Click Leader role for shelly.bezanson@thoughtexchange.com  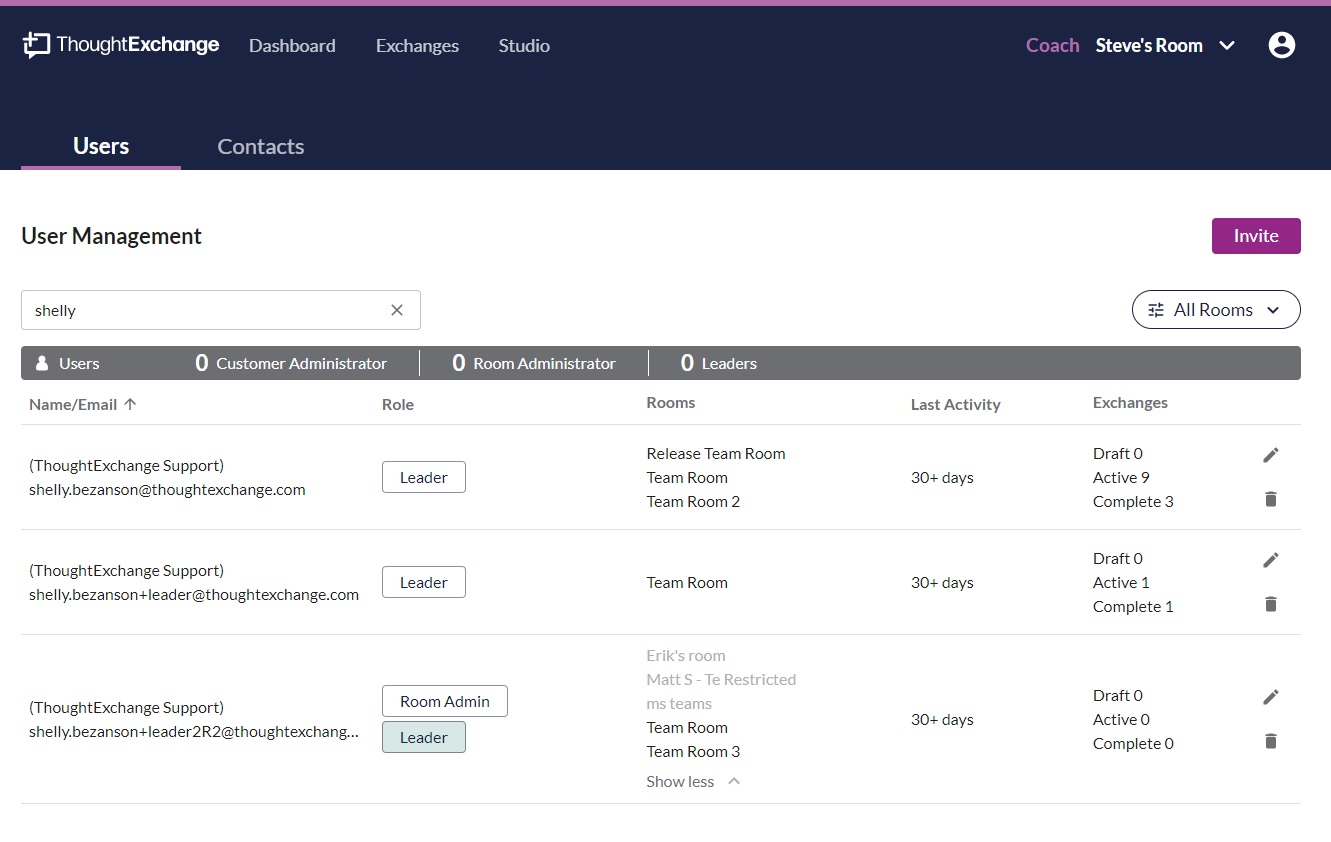(424, 477)
